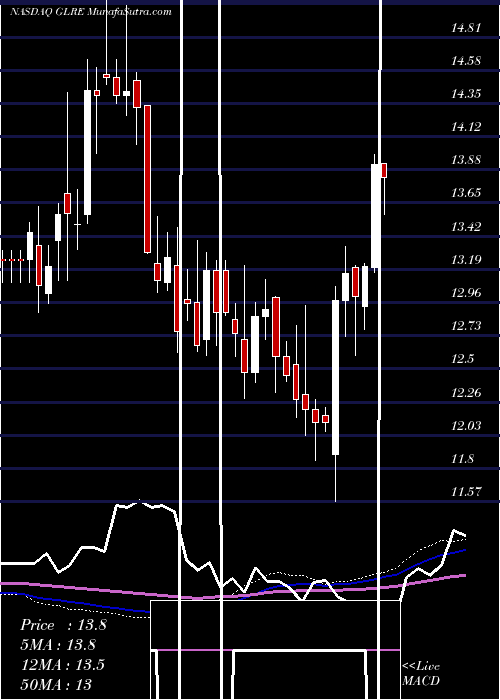
Task: Click the Price : 13.8 readout
Action: click(63, 625)
